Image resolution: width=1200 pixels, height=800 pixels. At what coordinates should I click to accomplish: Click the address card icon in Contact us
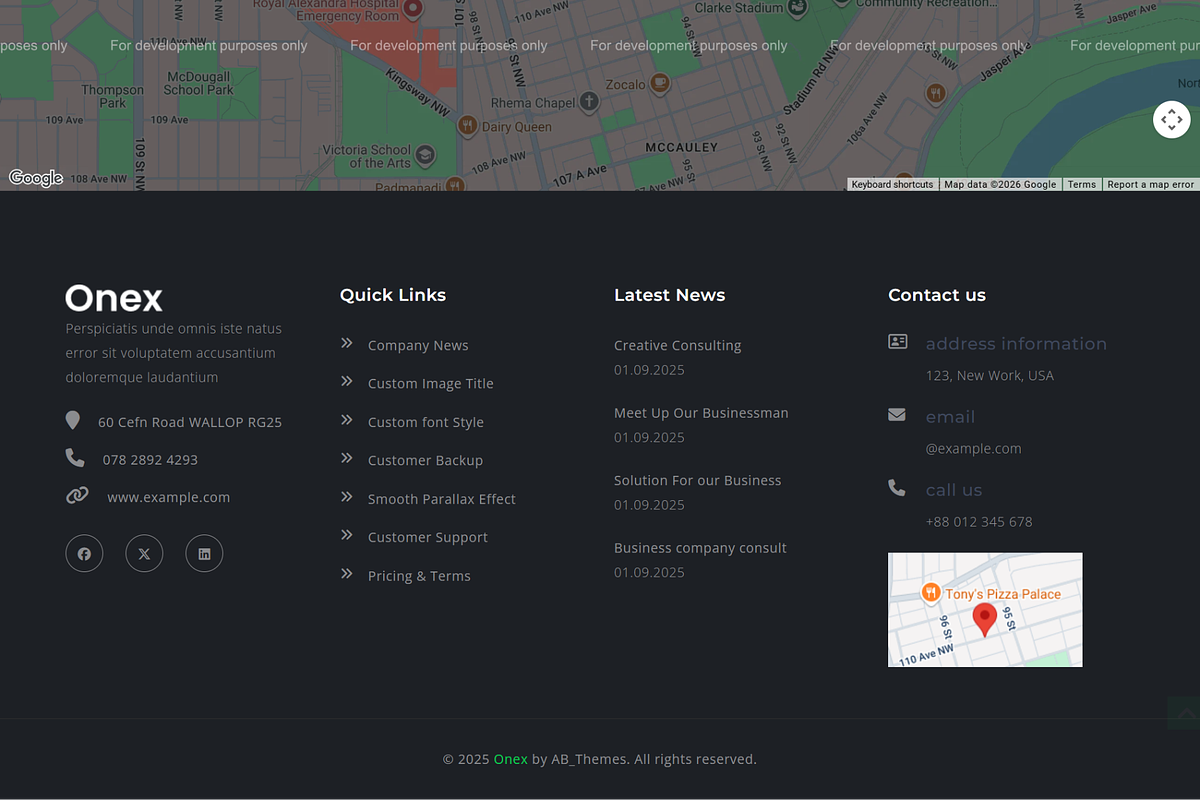click(x=897, y=341)
